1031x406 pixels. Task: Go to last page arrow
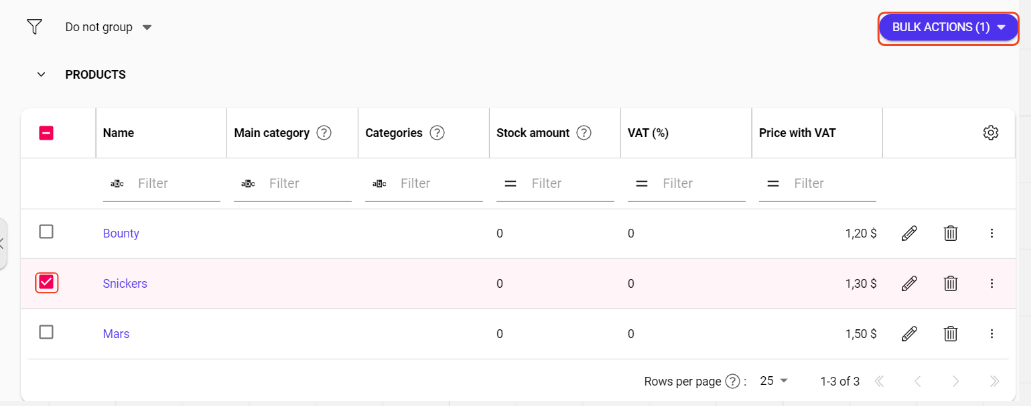click(994, 381)
